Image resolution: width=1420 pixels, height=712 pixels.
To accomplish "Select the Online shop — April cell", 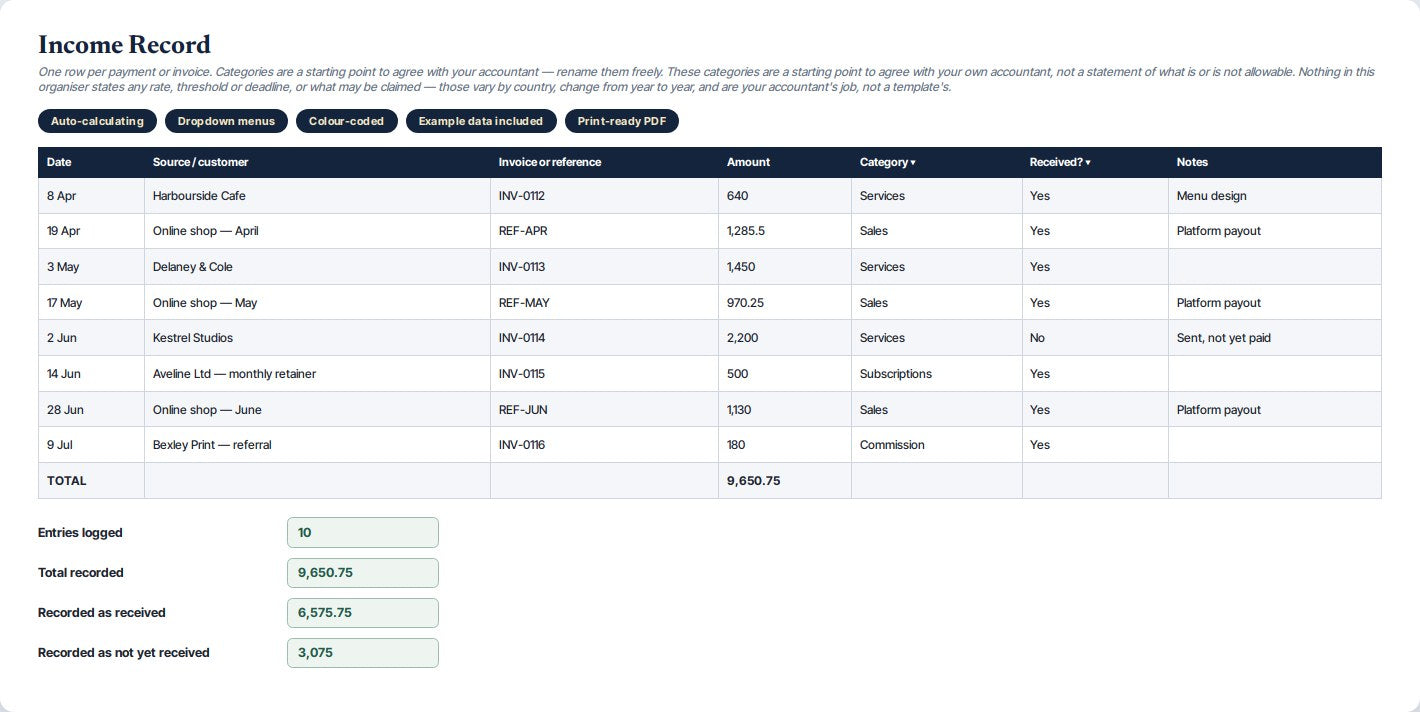I will click(317, 231).
